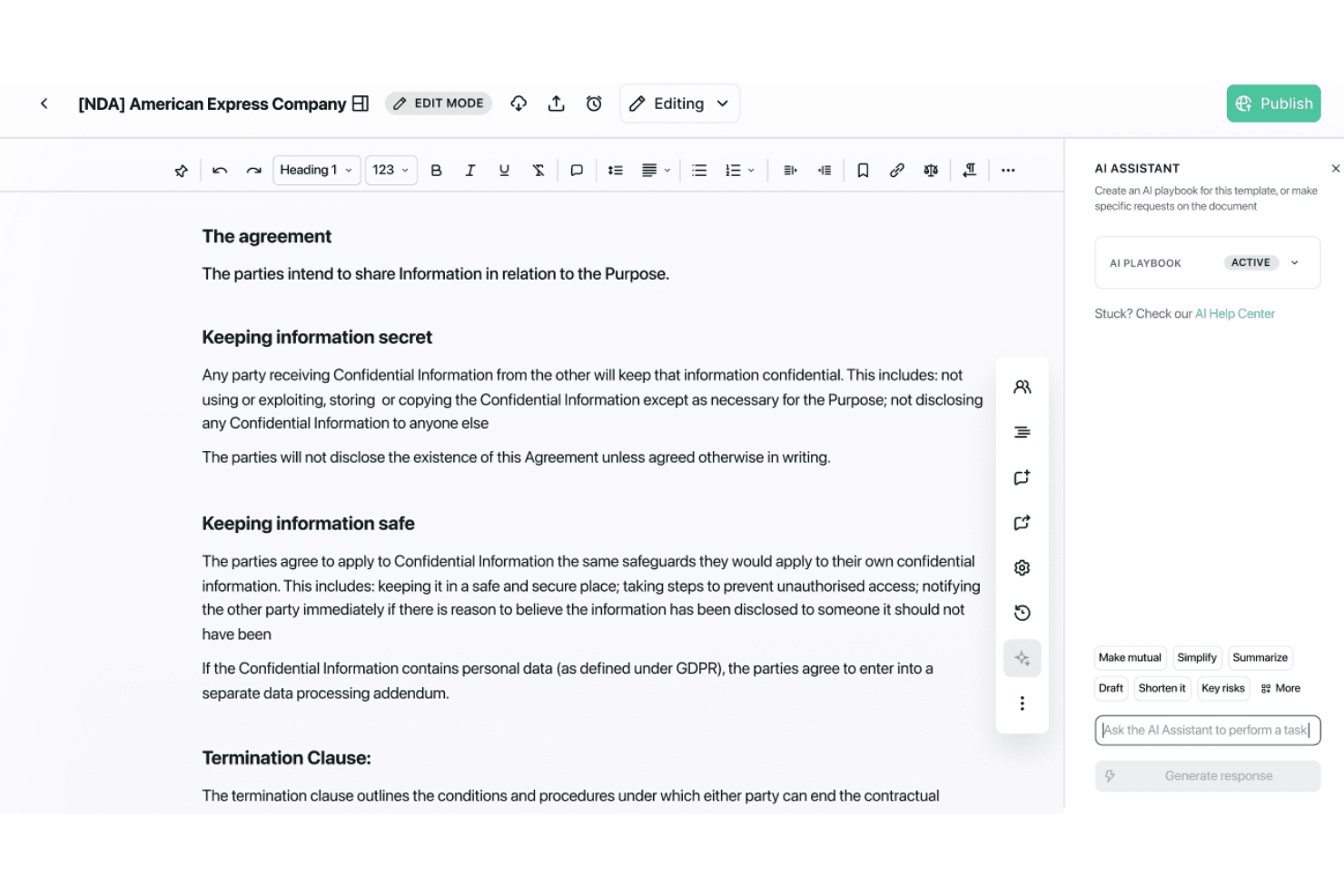Select the Make mutual suggestion
This screenshot has height=896, width=1344.
(1130, 657)
